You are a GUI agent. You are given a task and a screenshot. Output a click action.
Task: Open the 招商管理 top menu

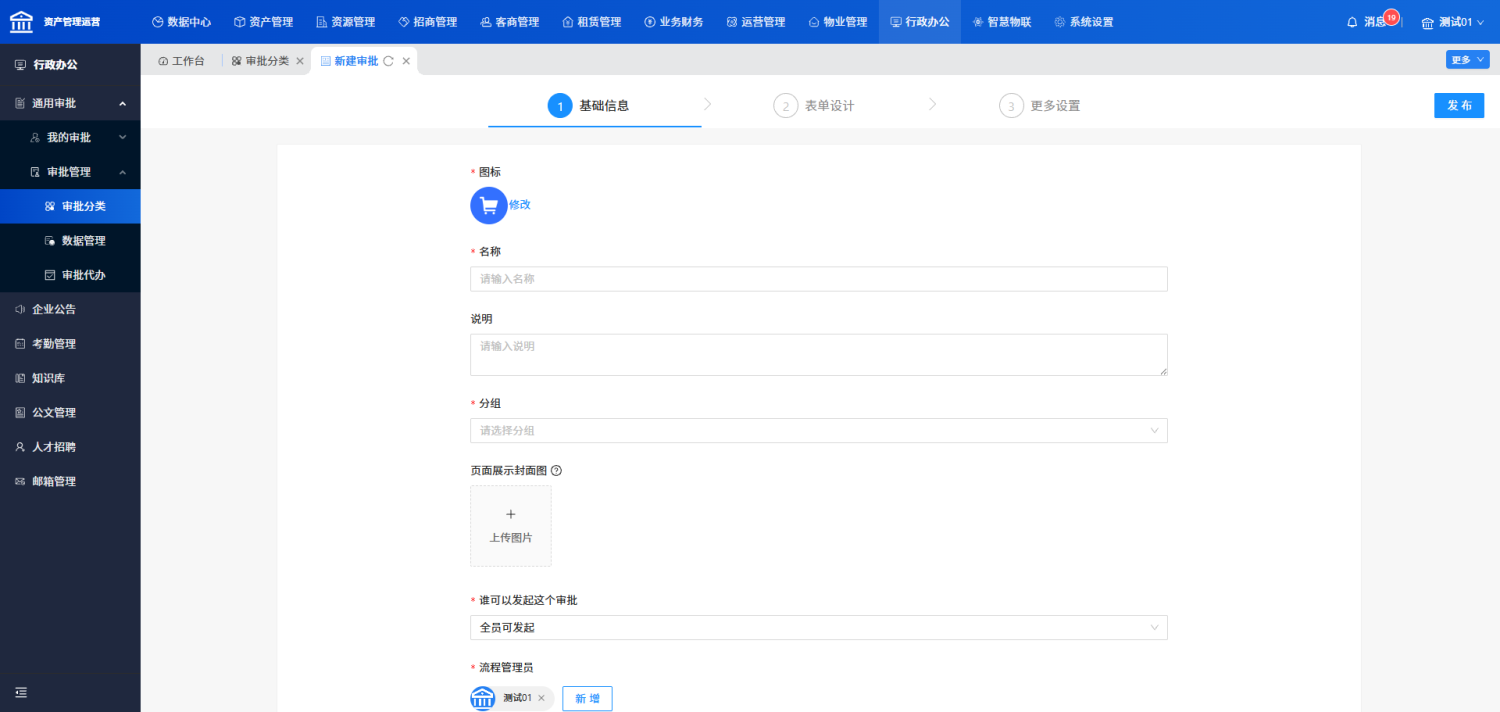[427, 22]
